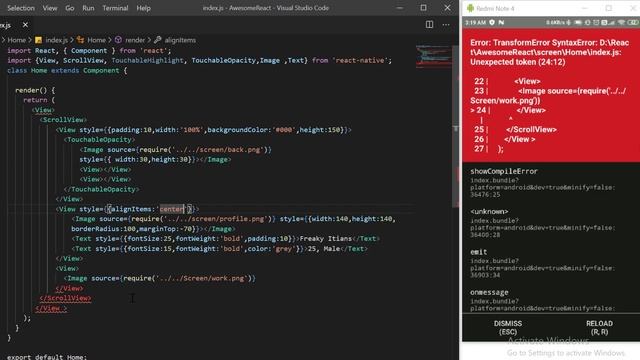Click the 'Freaky Itians' text in code
This screenshot has width=640, height=360.
pos(326,239)
